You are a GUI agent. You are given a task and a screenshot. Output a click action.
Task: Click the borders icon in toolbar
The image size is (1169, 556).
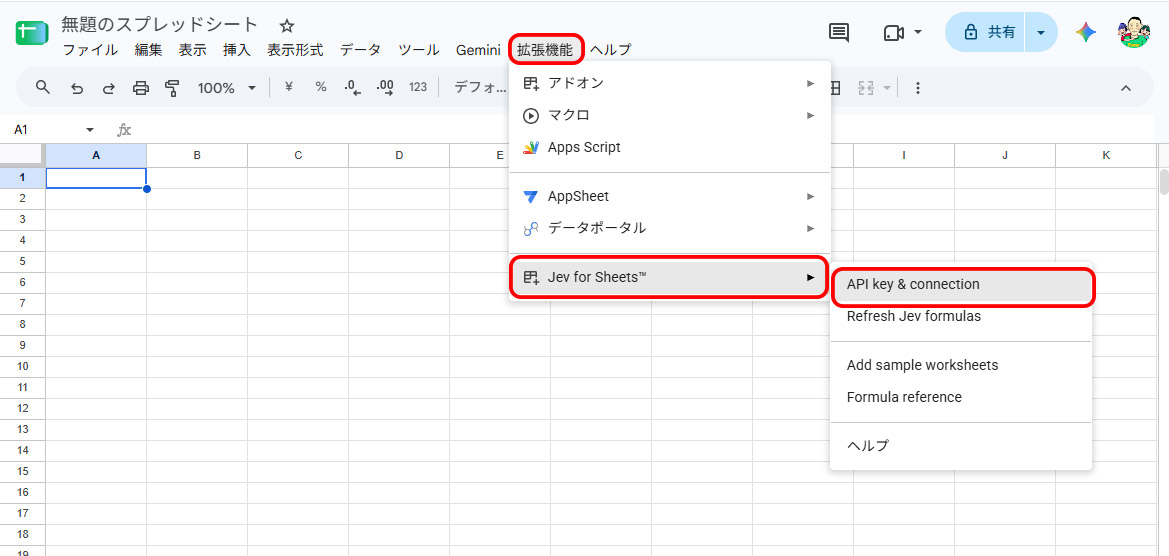836,88
